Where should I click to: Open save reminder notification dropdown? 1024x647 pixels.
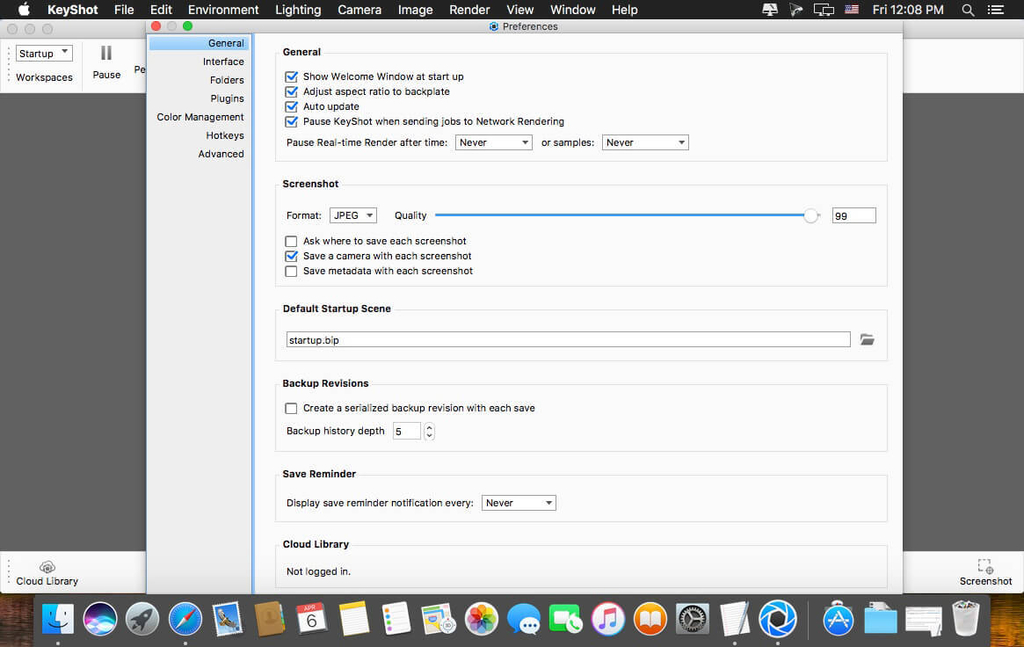tap(519, 503)
